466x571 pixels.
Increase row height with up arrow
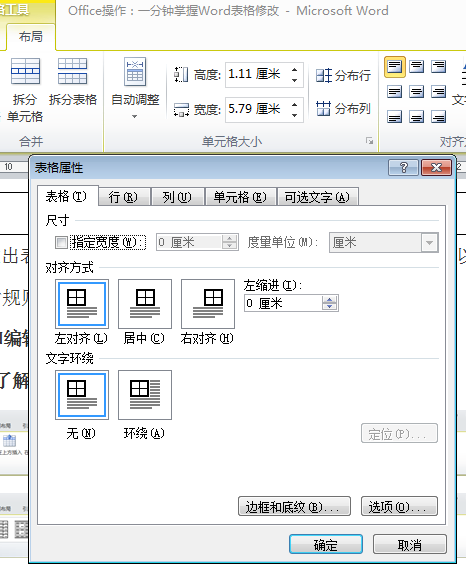295,70
